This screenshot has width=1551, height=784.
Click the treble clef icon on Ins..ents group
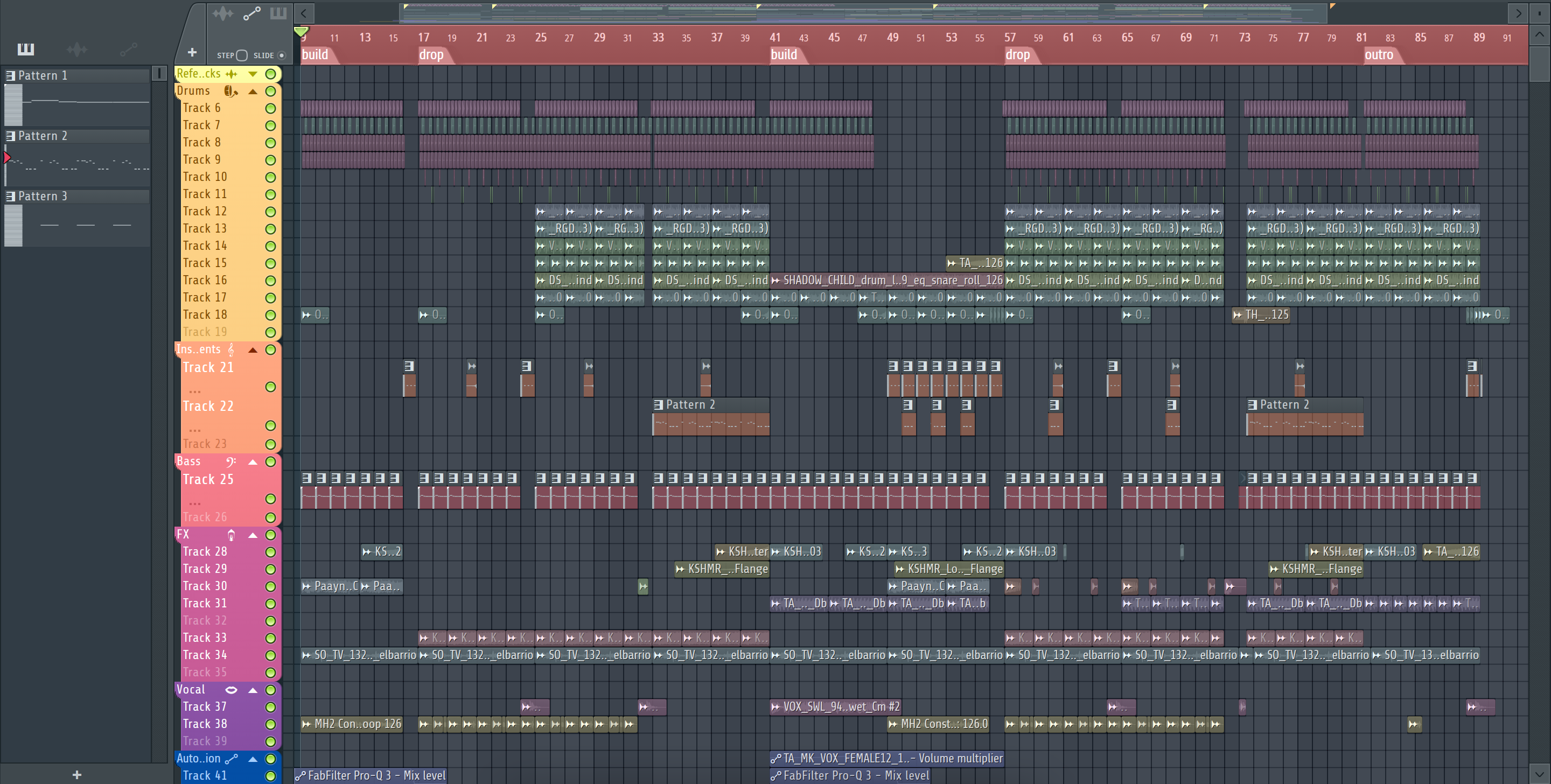(231, 349)
